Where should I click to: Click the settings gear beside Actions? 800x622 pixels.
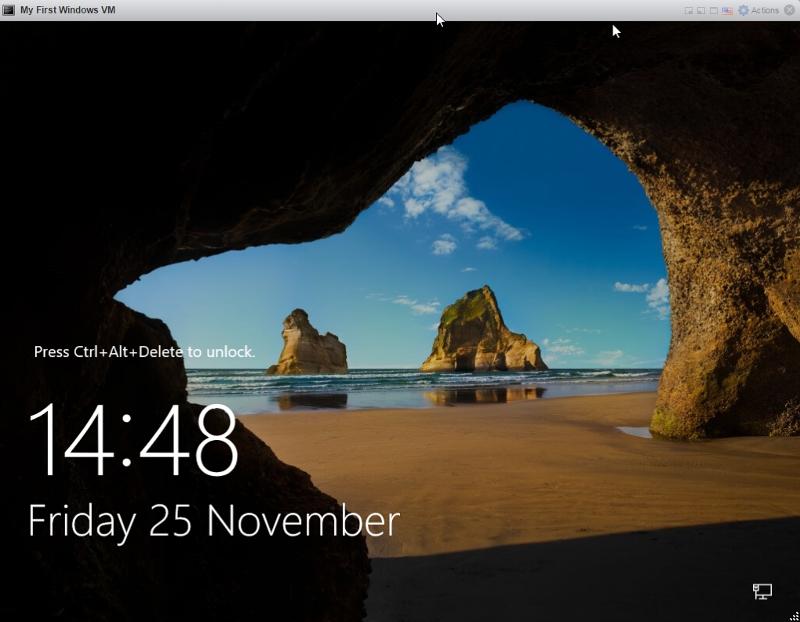(743, 10)
